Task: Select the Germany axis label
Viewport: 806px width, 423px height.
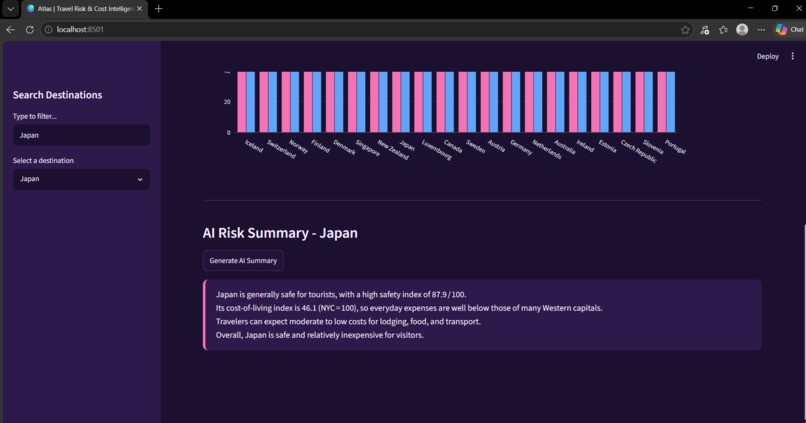Action: (521, 148)
